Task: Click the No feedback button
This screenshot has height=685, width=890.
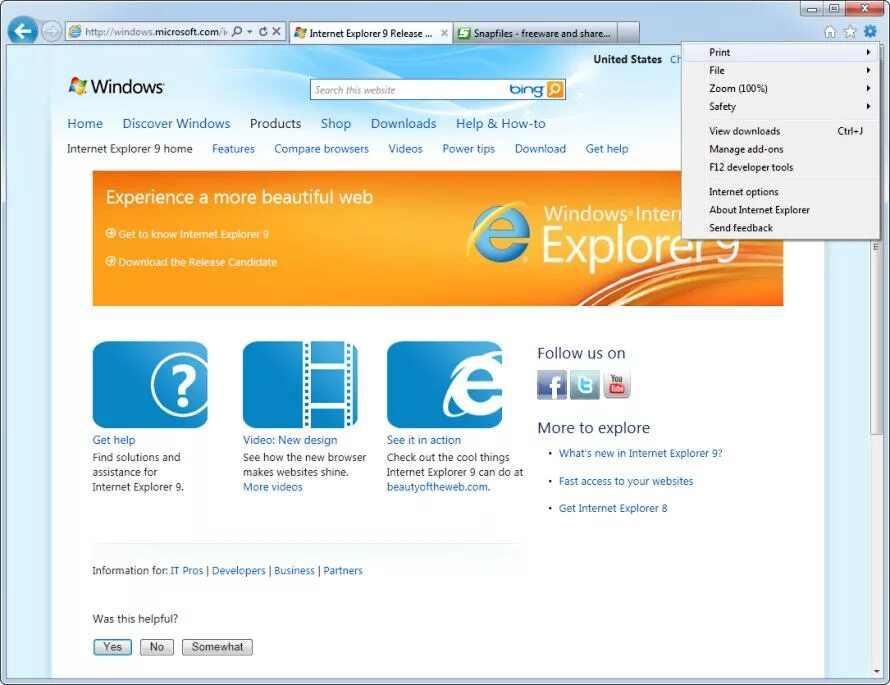Action: (x=157, y=647)
